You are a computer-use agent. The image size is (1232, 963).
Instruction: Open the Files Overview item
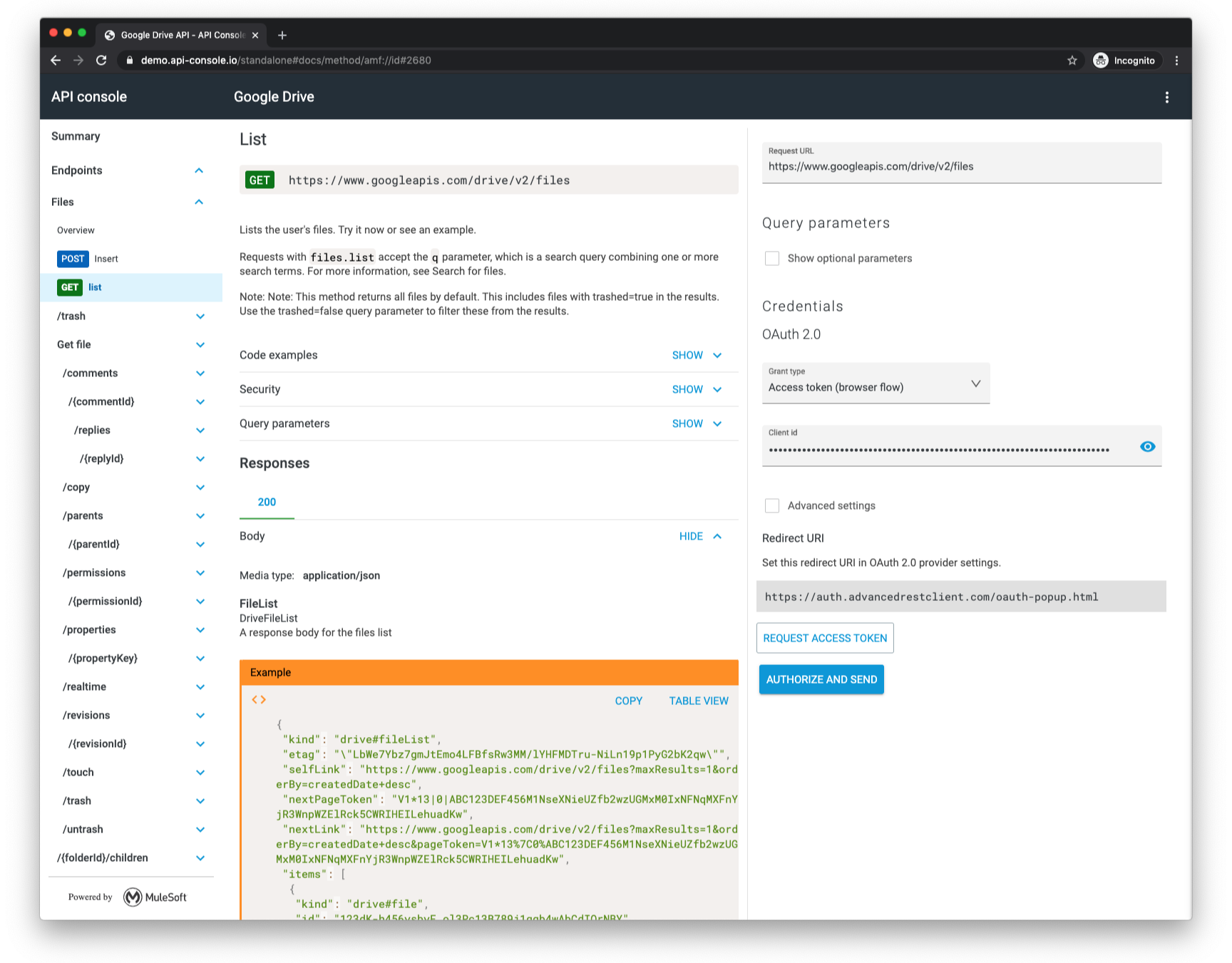coord(76,230)
